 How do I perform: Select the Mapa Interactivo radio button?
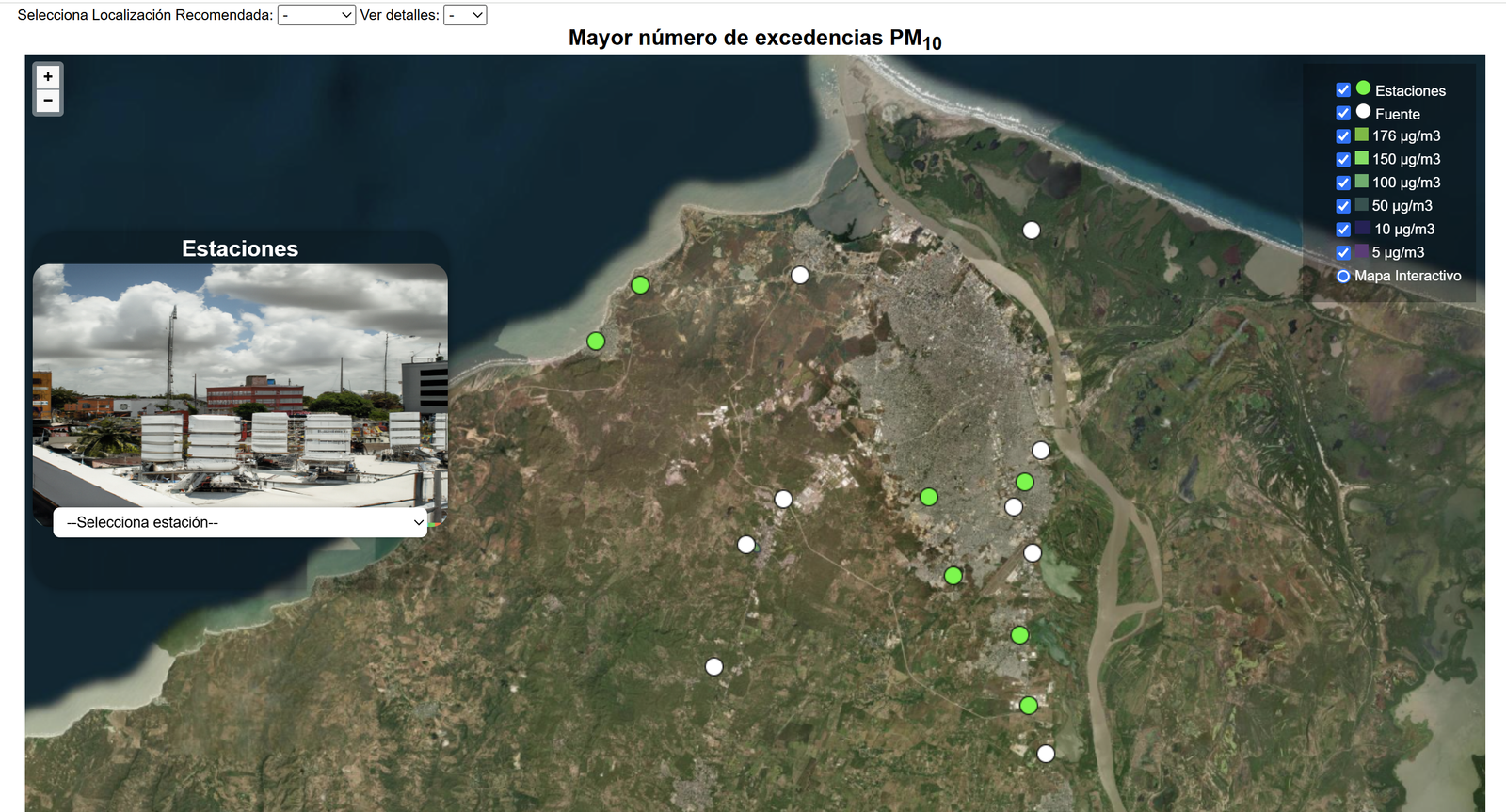(x=1343, y=276)
